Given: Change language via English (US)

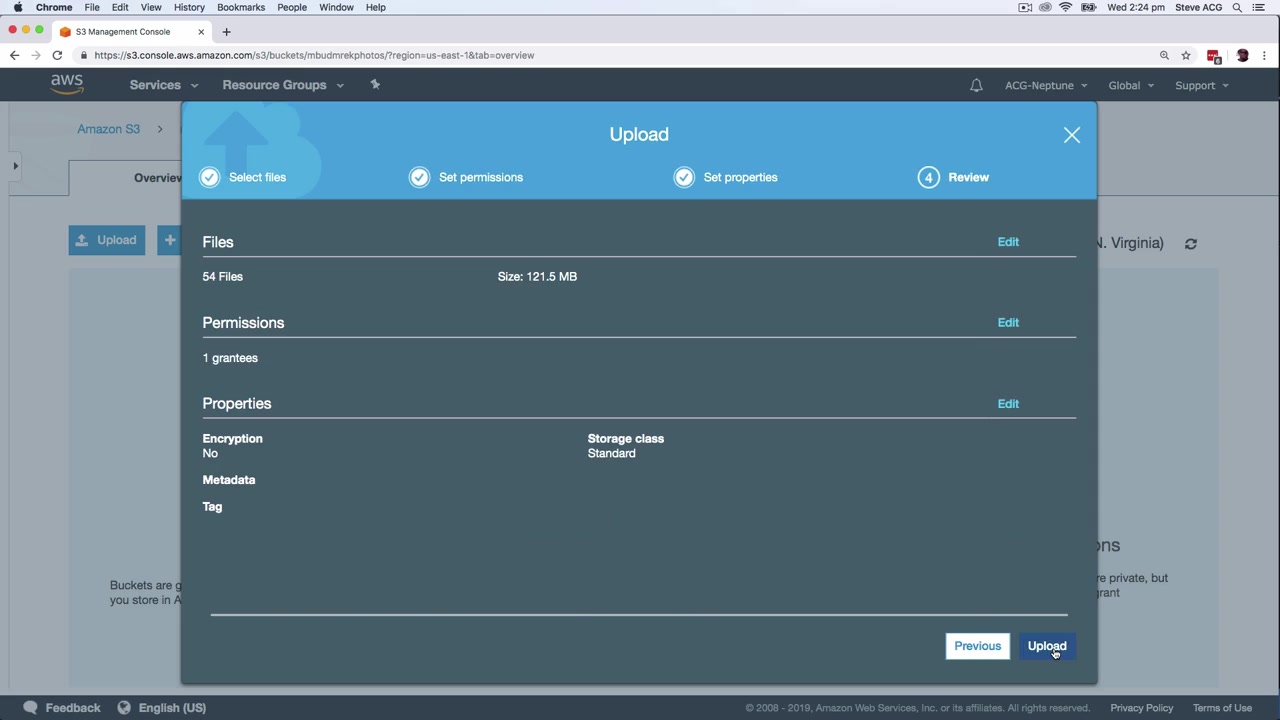Looking at the screenshot, I should point(161,708).
